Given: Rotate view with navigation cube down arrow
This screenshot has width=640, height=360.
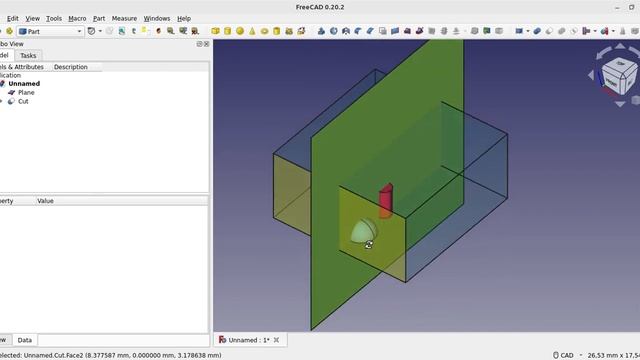Looking at the screenshot, I should [620, 104].
